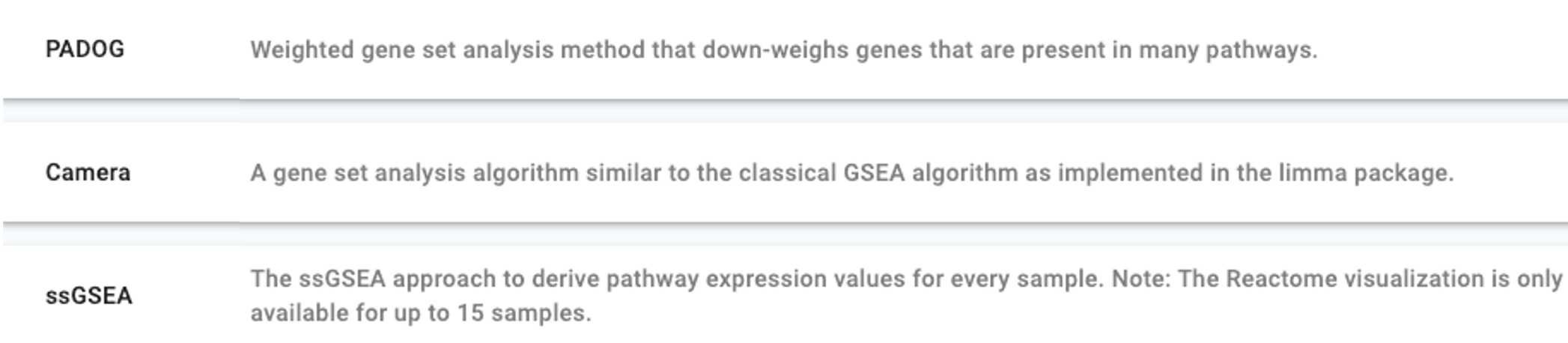Select the PADOG method option
Viewport: 1568px width, 343px height.
coord(85,49)
